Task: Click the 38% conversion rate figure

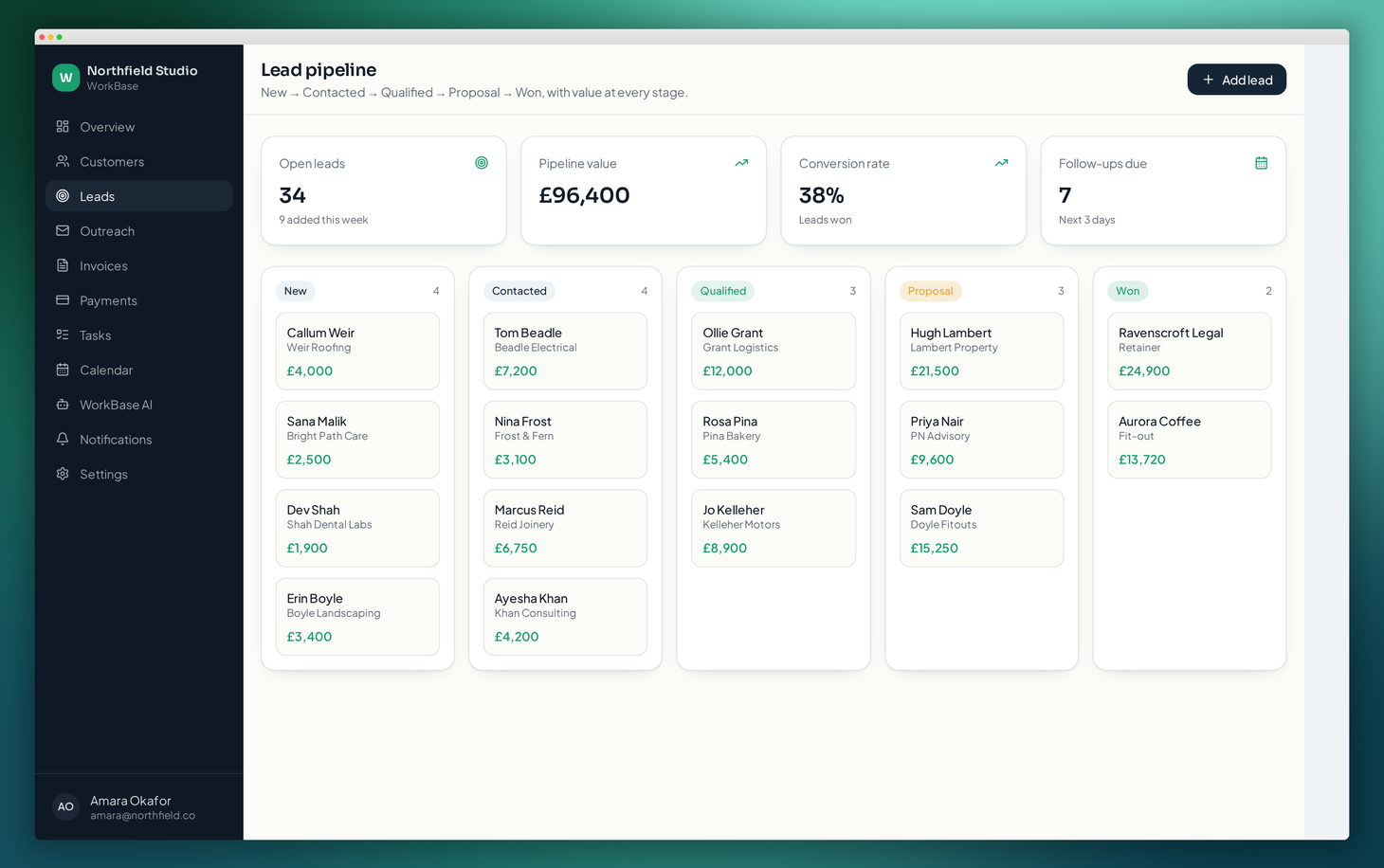Action: coord(821,195)
